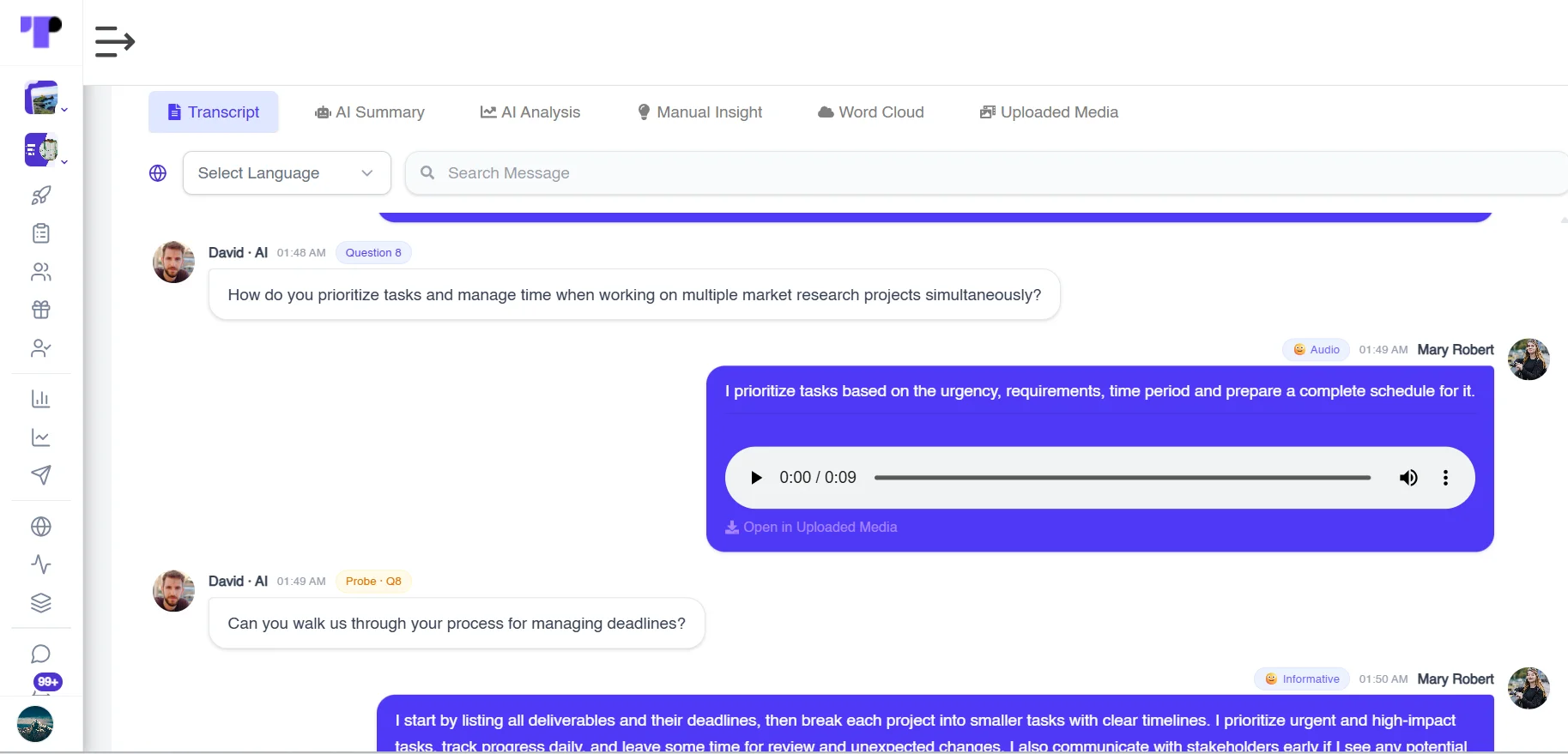Image resolution: width=1568 pixels, height=754 pixels.
Task: Switch to the AI Analysis tab
Action: (530, 112)
